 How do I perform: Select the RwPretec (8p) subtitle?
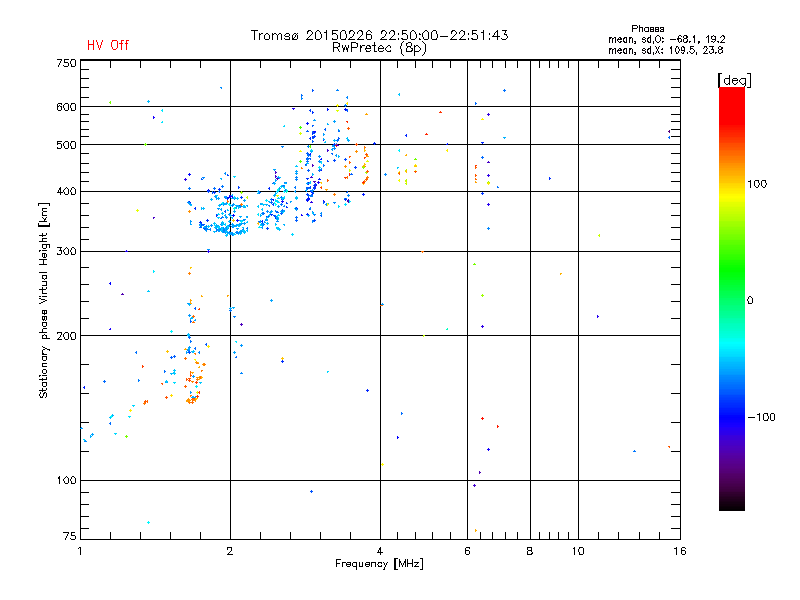tap(379, 48)
